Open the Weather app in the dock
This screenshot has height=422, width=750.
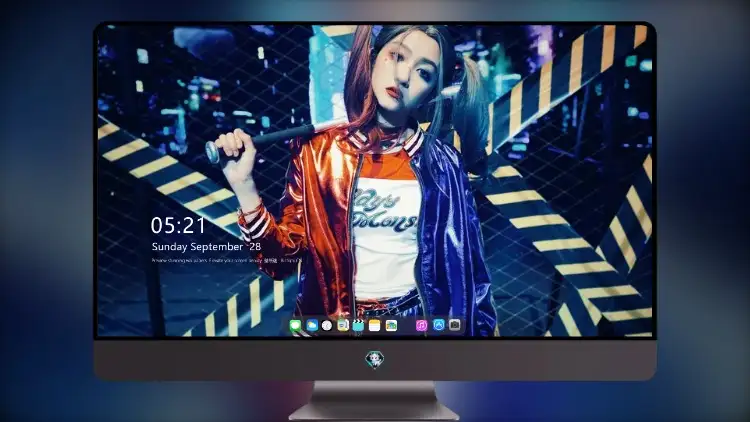coord(312,325)
